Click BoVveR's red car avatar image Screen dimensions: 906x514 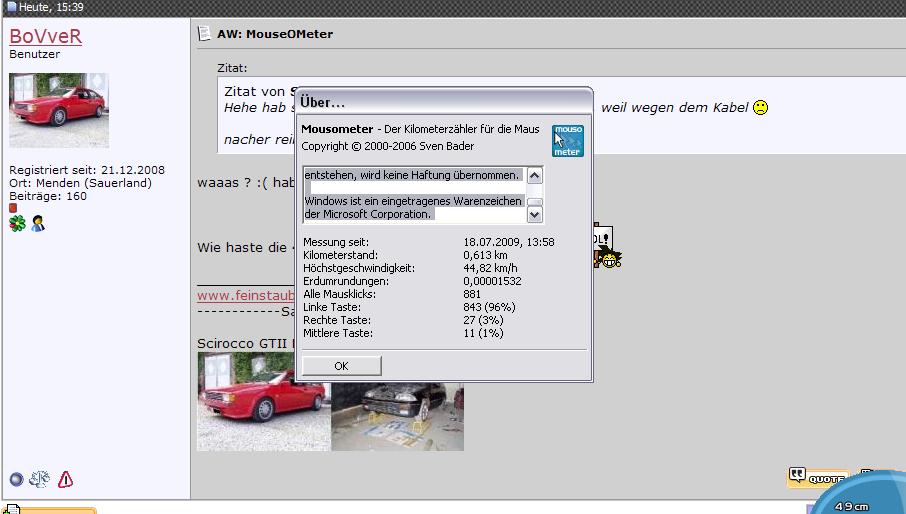[x=59, y=110]
